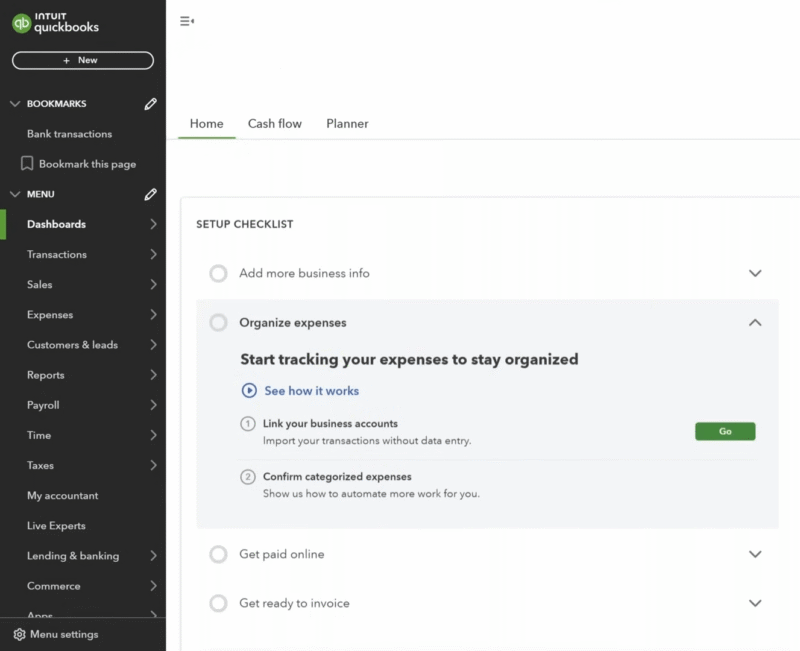The image size is (800, 651).
Task: Open the Bank transactions bookmark
Action: (71, 133)
